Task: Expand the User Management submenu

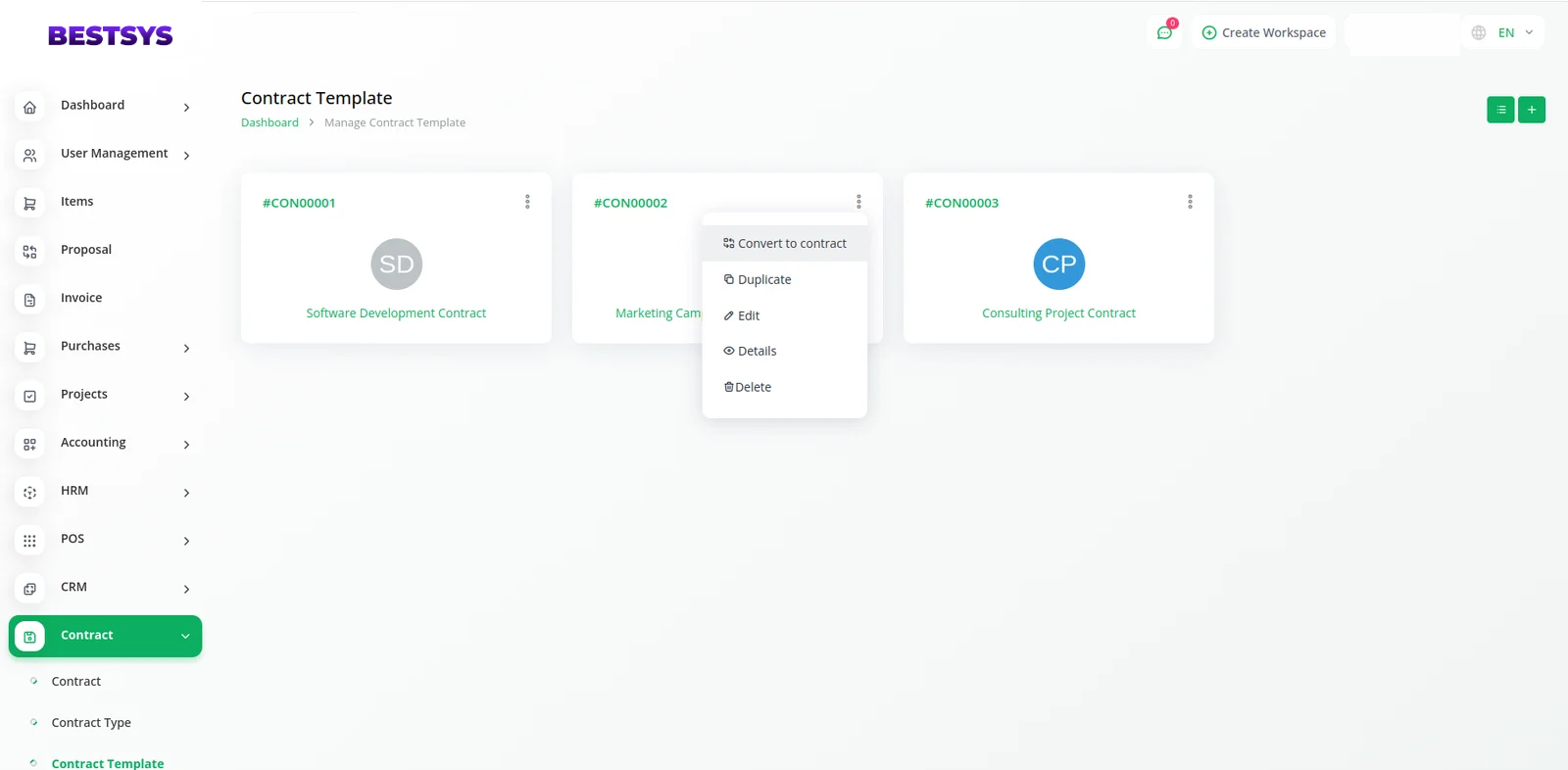Action: [x=186, y=155]
